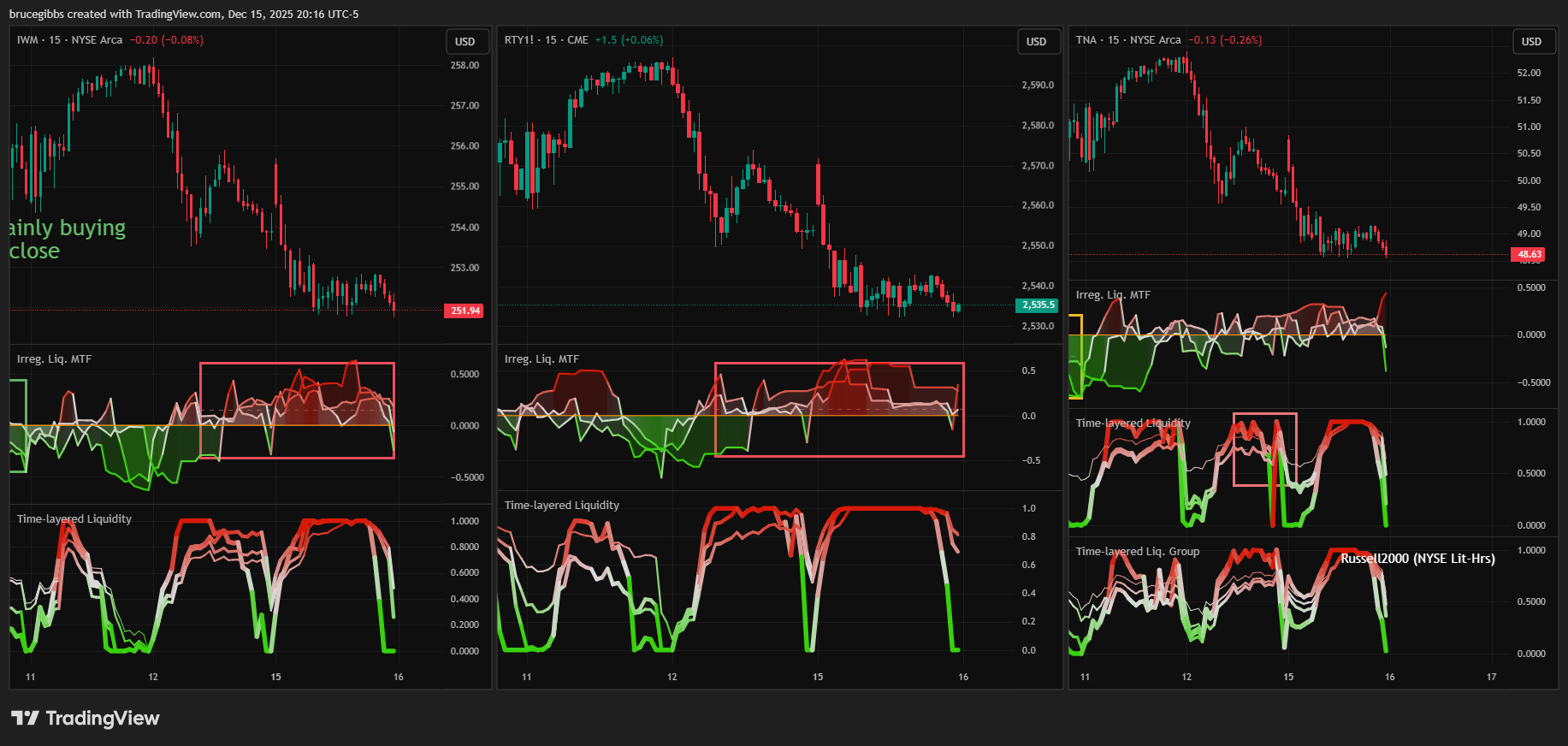Viewport: 1568px width, 746px height.
Task: Click the red 251.94 last price label
Action: [464, 311]
